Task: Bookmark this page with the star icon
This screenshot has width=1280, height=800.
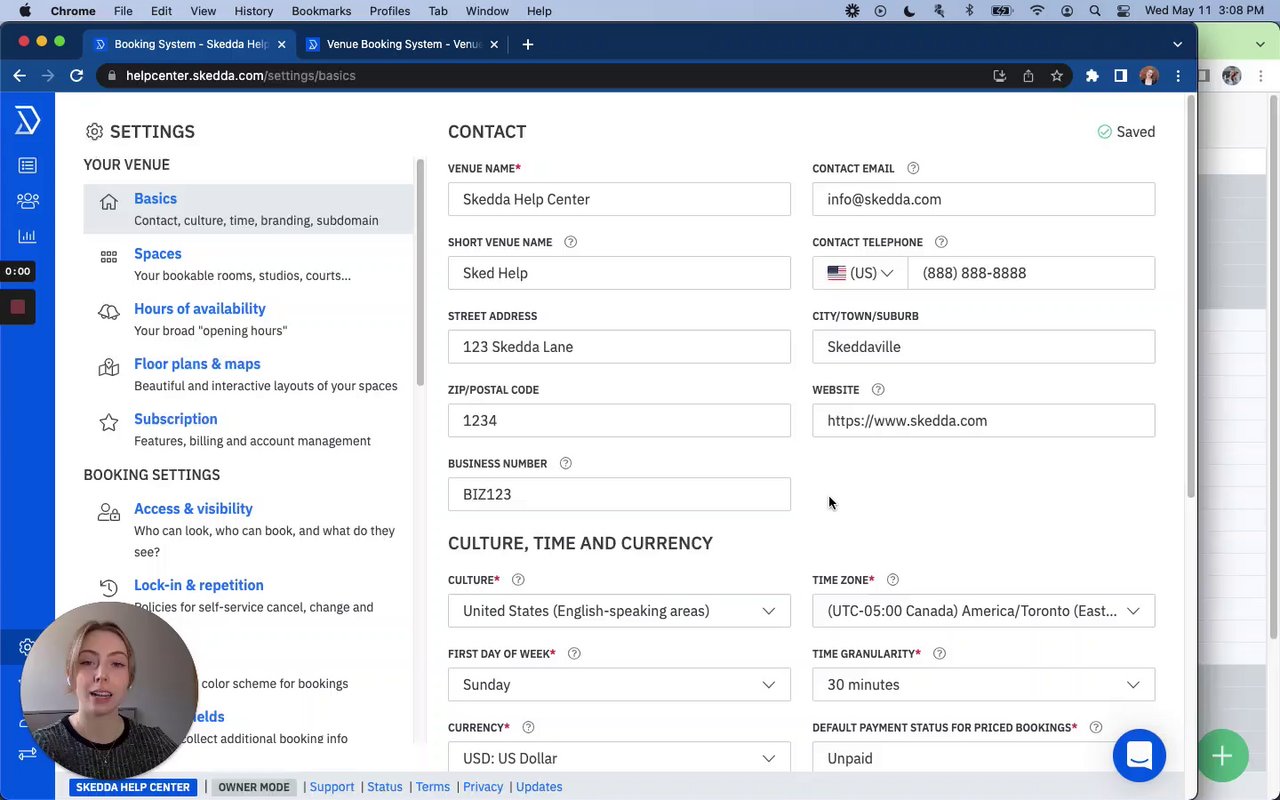Action: (1057, 76)
